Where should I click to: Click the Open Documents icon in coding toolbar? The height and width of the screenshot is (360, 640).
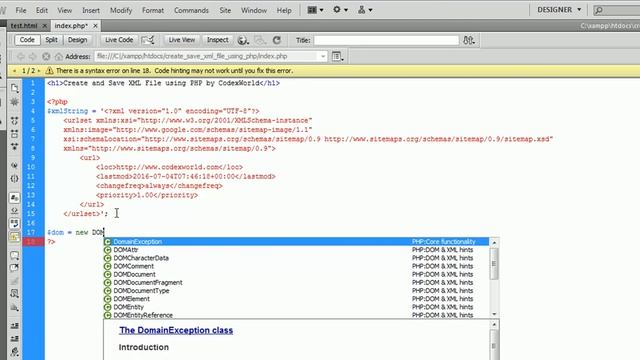pyautogui.click(x=15, y=88)
